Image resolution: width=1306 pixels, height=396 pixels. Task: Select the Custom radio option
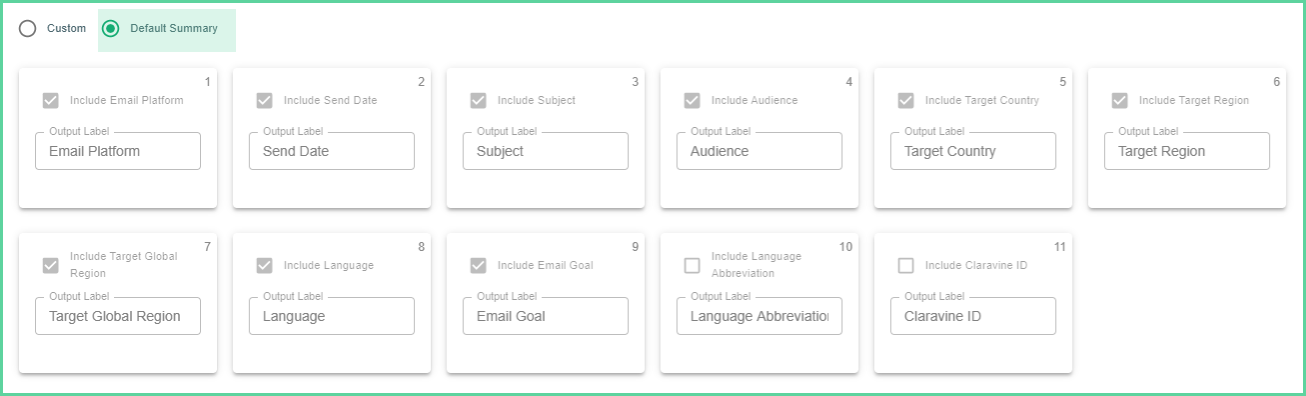(28, 29)
